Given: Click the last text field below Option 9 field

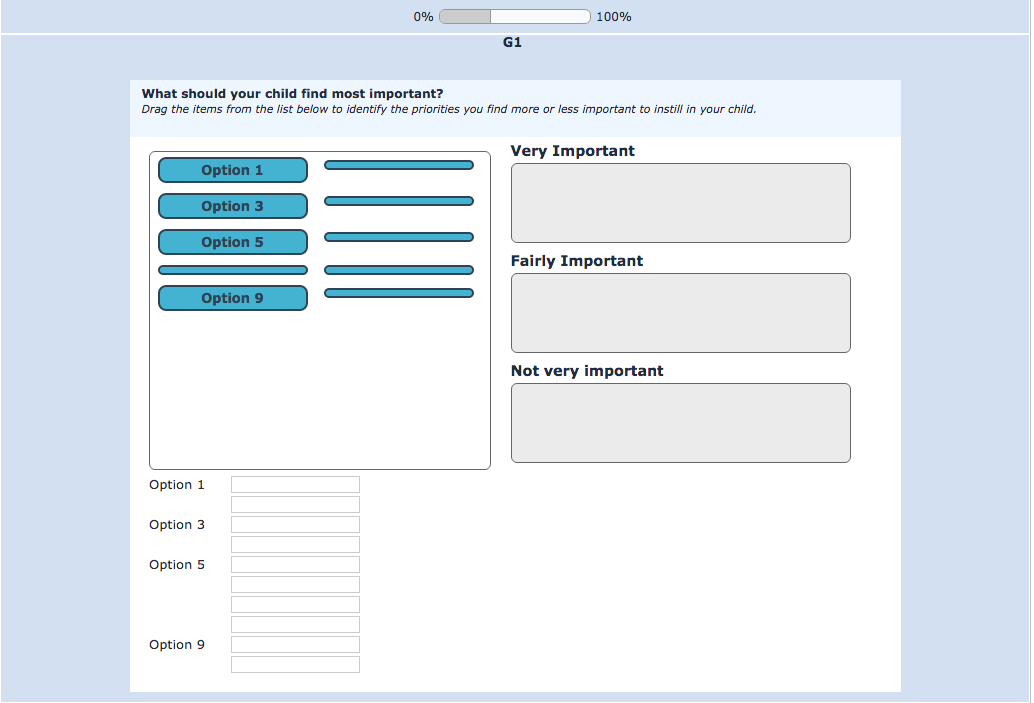Looking at the screenshot, I should [295, 665].
